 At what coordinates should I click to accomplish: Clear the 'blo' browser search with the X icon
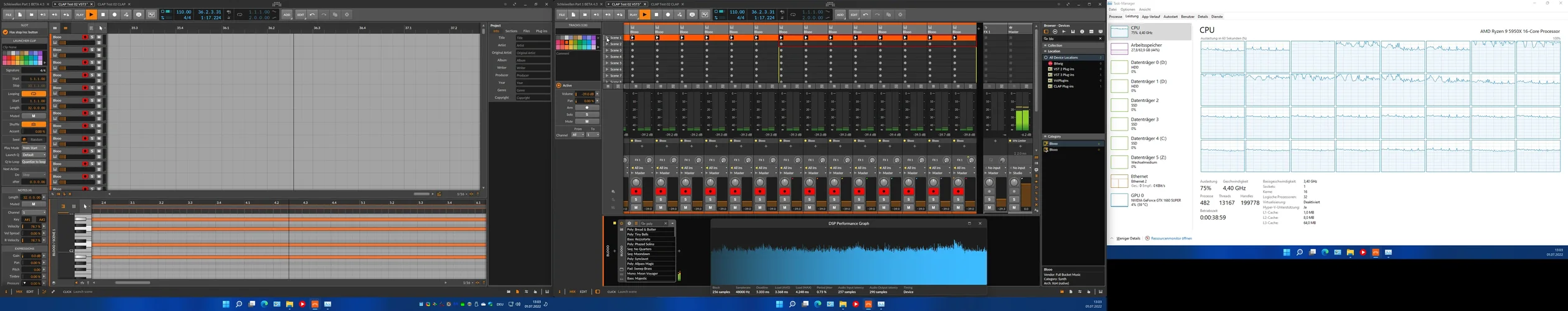[1100, 39]
